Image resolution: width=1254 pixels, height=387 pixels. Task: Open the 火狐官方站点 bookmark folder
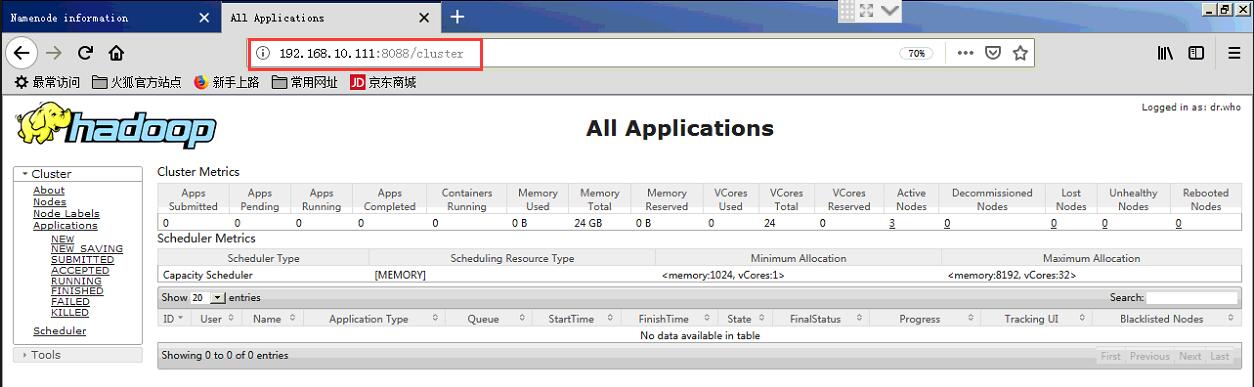pyautogui.click(x=136, y=82)
